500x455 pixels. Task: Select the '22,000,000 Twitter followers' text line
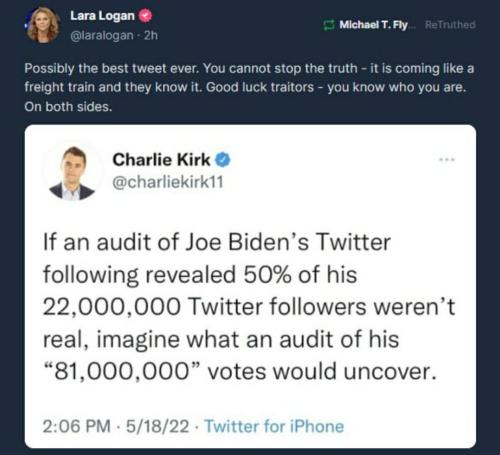pos(249,307)
